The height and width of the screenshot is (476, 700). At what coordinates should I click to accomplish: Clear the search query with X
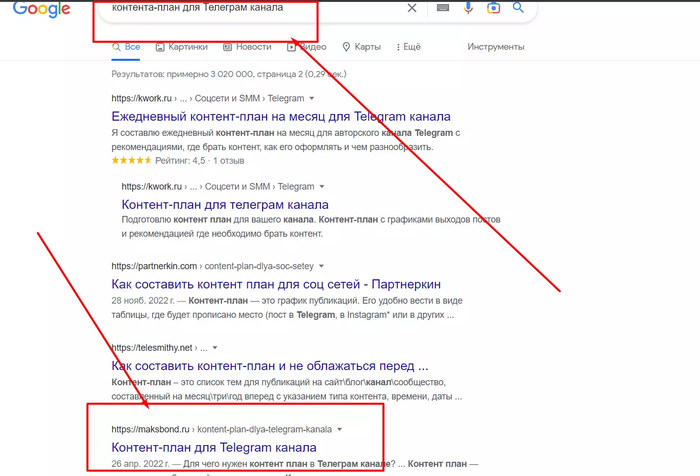pos(412,8)
